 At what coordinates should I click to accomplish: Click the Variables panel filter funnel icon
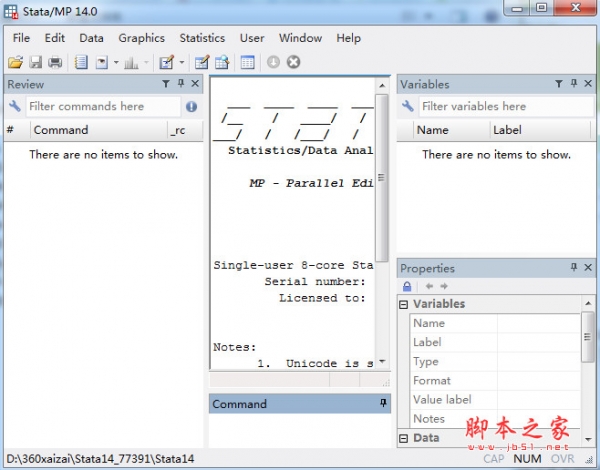pyautogui.click(x=559, y=83)
